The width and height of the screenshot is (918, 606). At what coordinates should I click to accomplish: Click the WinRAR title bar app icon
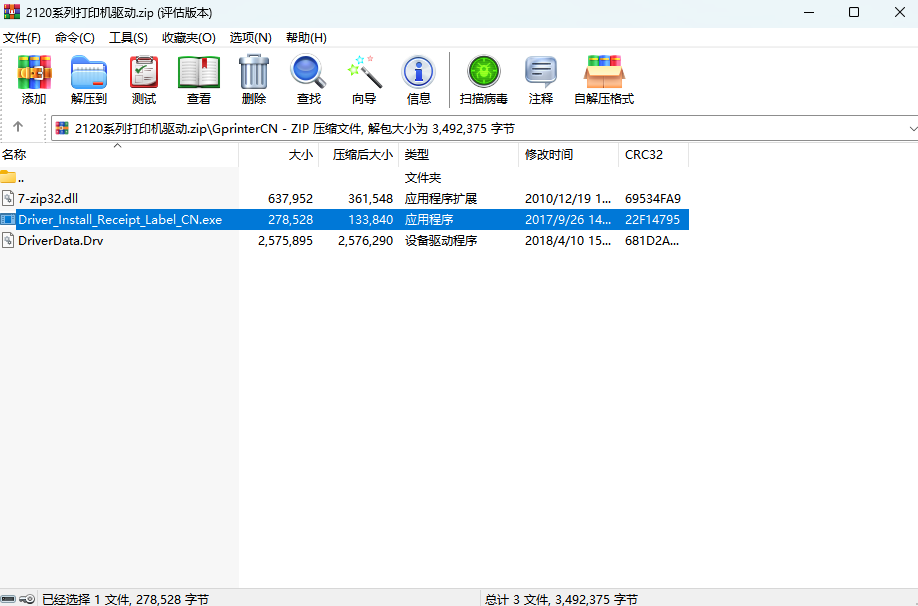[x=12, y=12]
